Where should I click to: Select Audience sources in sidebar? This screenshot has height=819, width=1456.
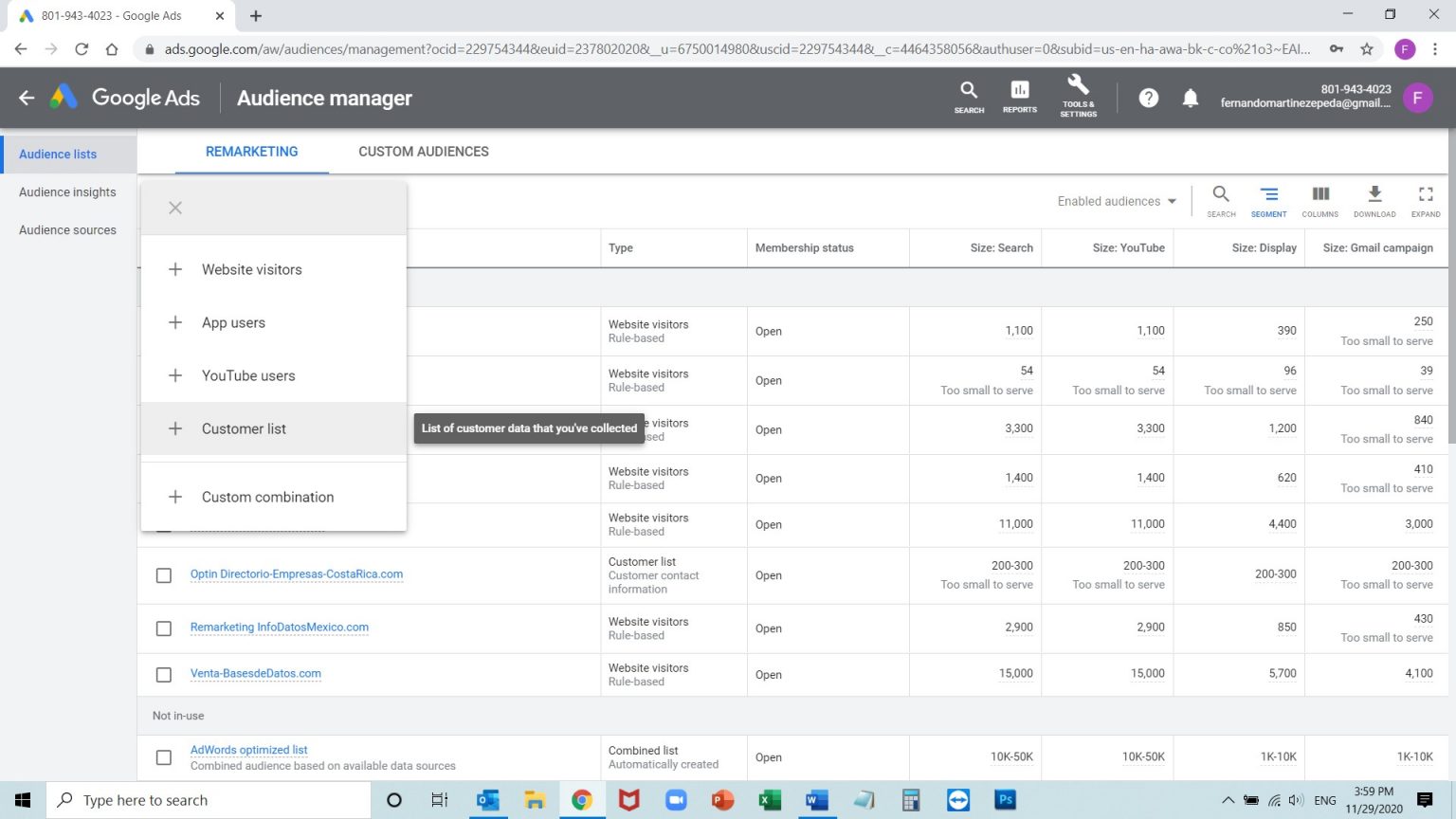point(67,229)
